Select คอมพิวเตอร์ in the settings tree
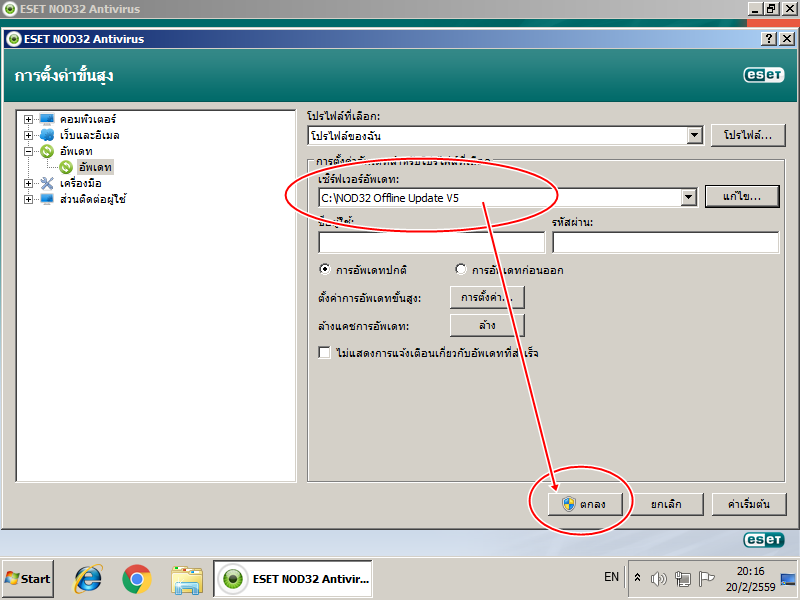This screenshot has width=800, height=600. point(88,119)
